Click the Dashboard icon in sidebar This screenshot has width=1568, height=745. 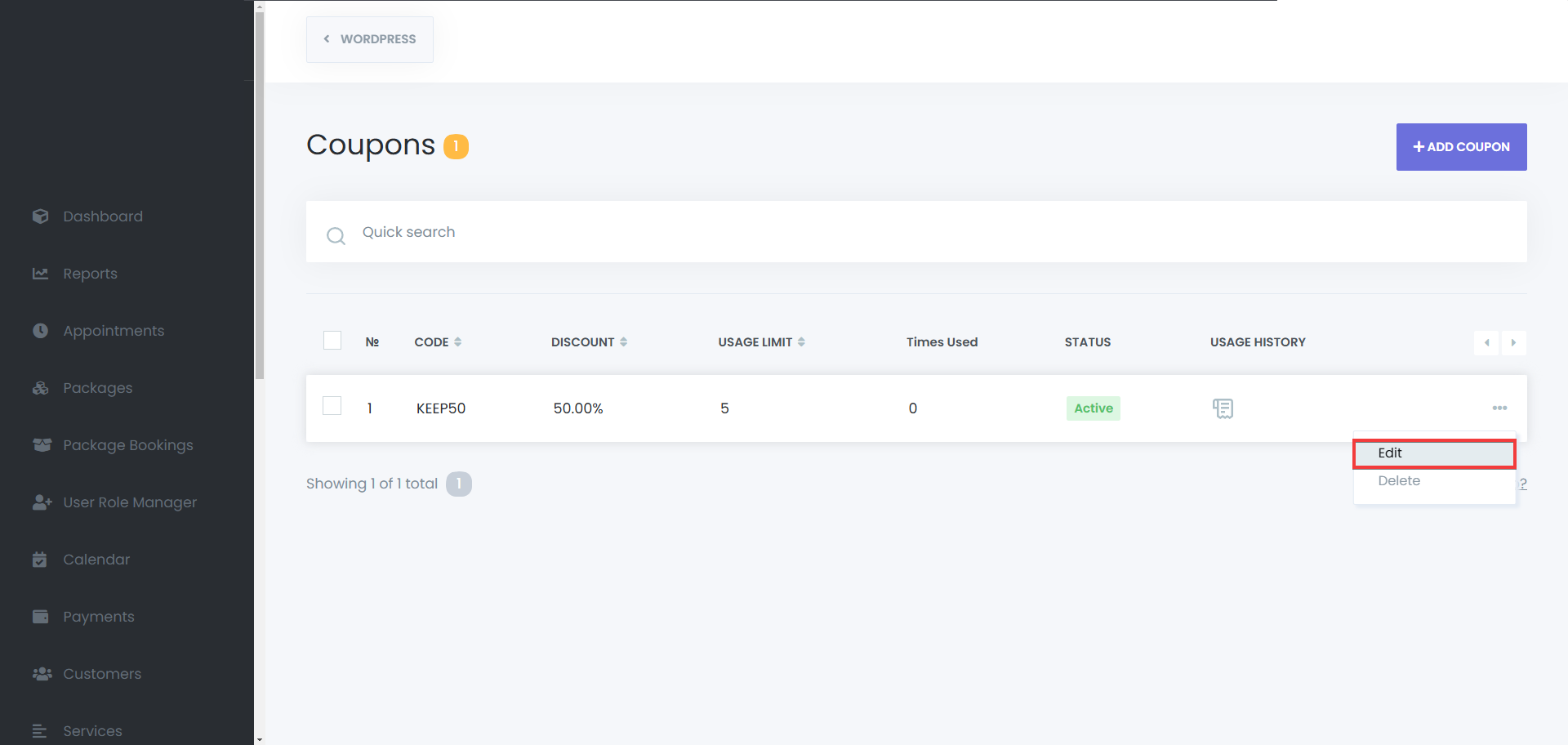click(x=40, y=216)
